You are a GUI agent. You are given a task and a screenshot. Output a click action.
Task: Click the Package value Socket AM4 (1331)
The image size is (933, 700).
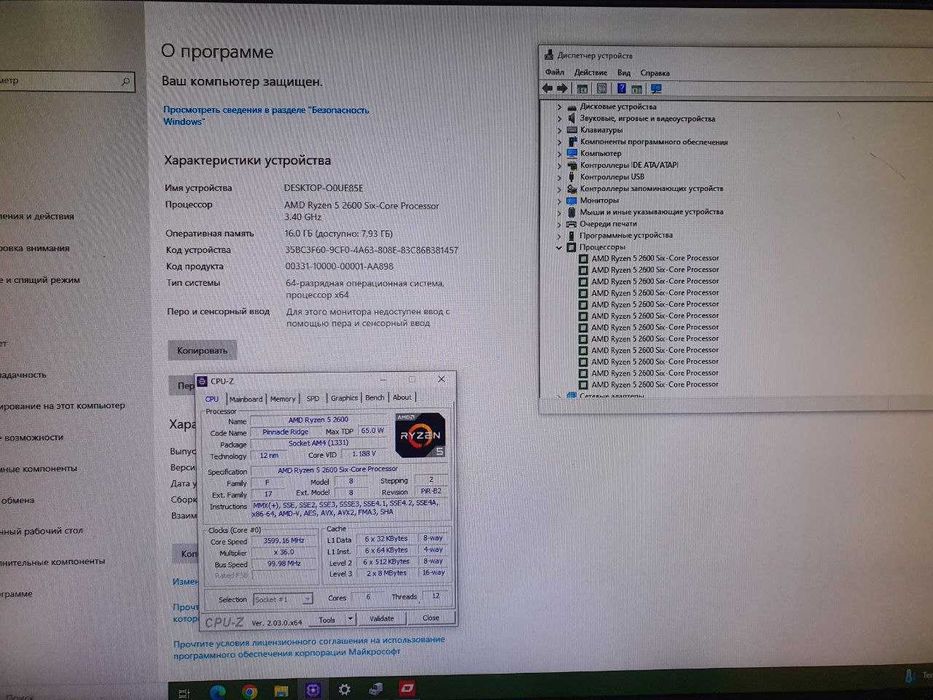(318, 443)
